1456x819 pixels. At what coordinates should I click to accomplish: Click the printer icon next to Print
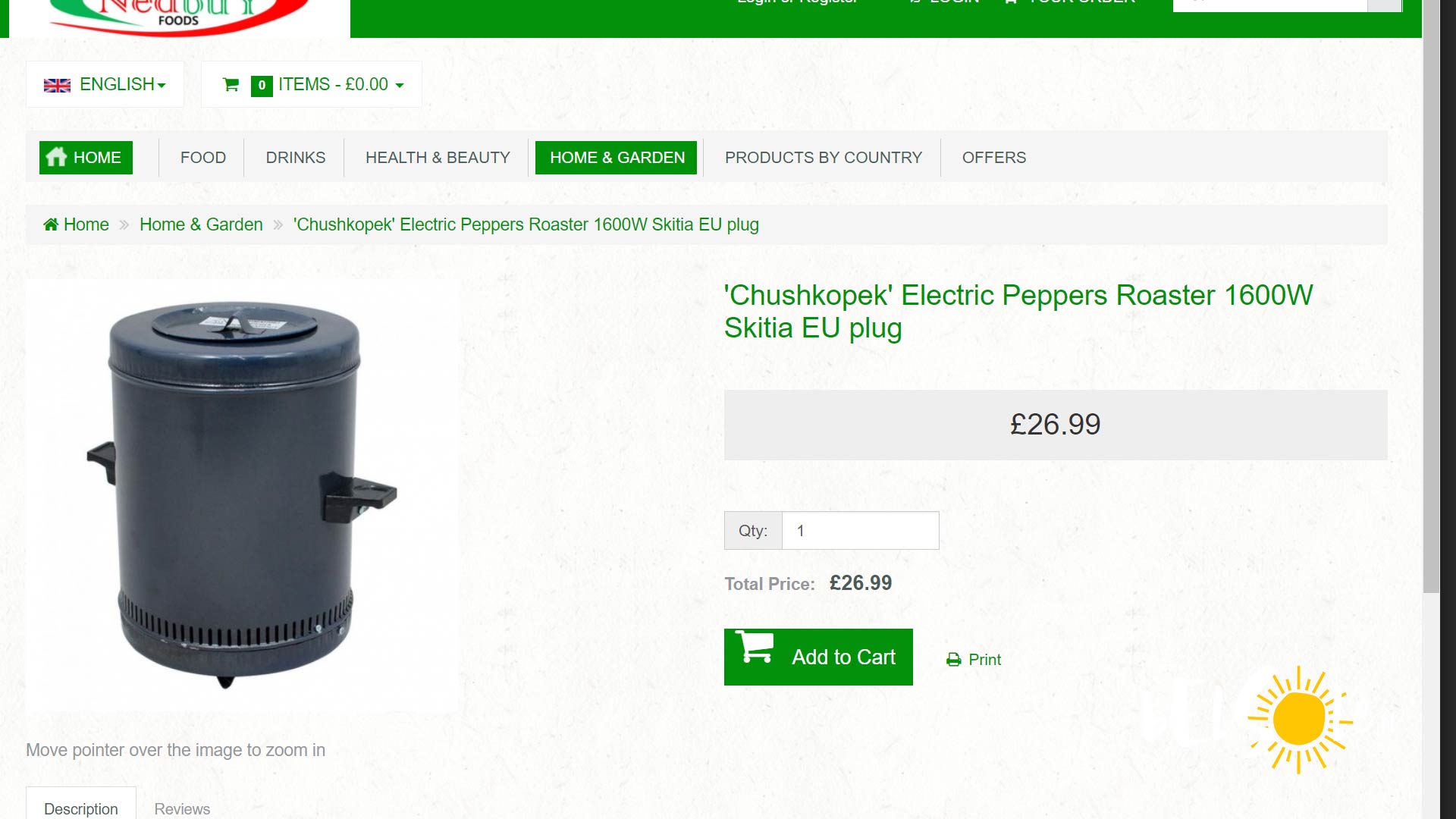(x=954, y=660)
